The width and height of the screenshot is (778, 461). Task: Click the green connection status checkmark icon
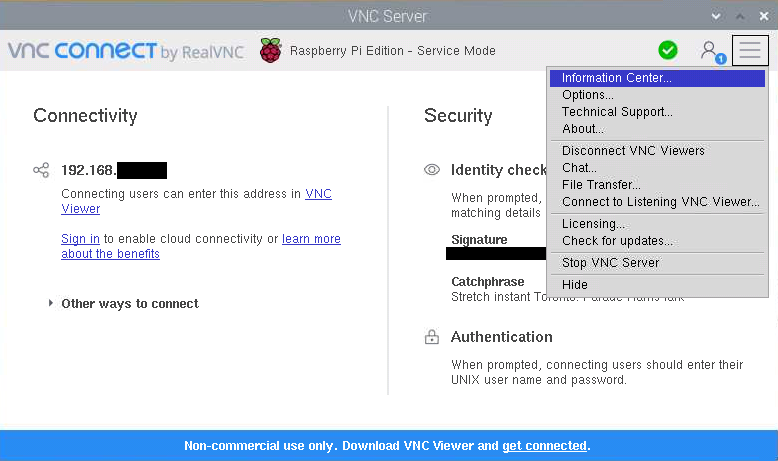point(667,50)
